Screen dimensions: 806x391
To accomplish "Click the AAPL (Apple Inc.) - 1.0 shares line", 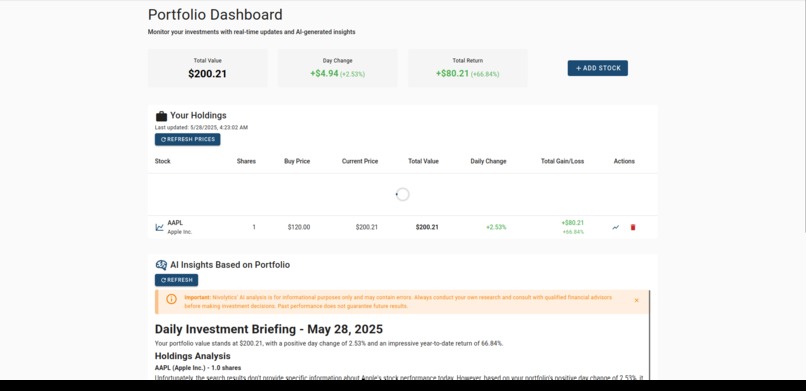I will point(198,368).
